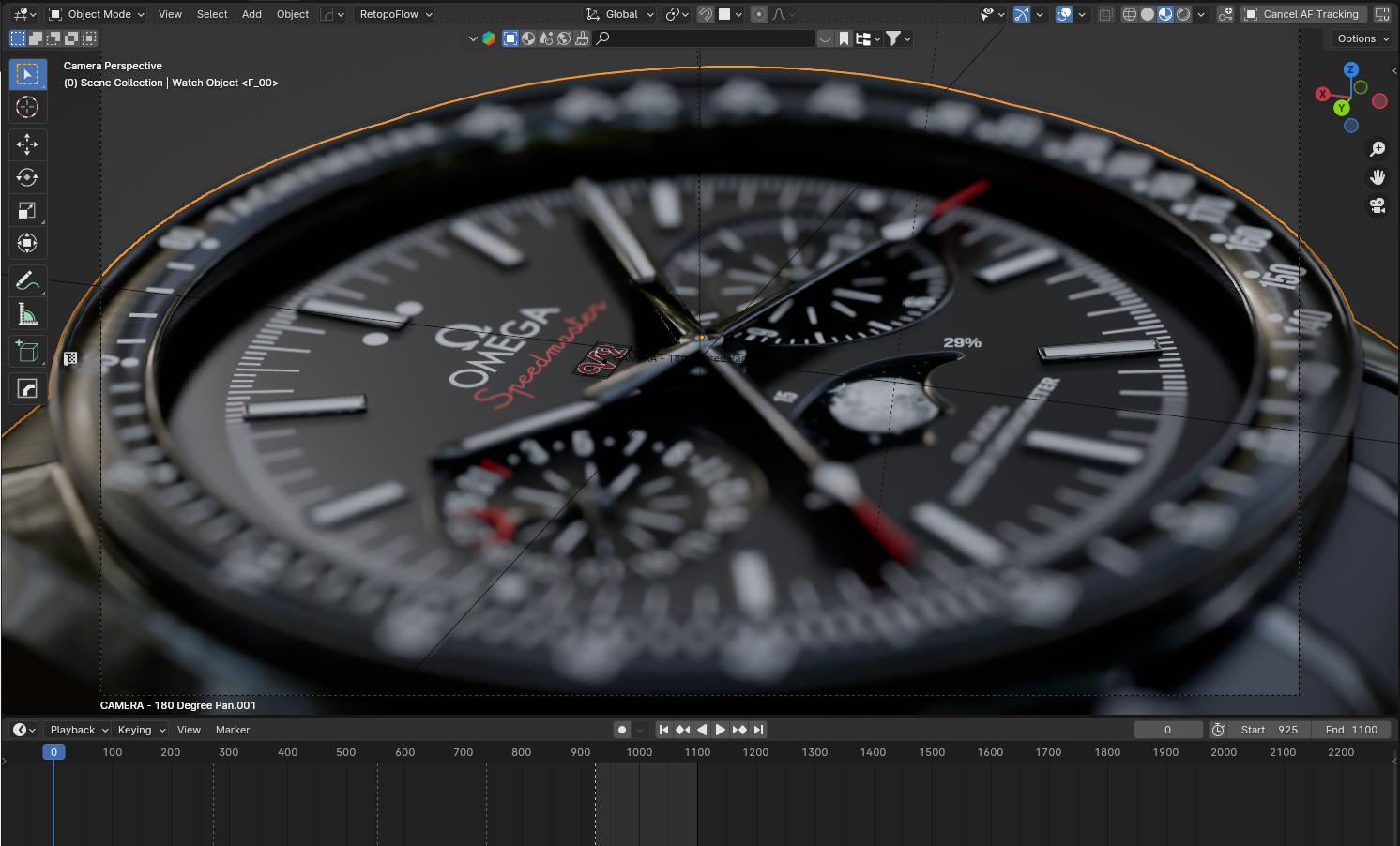Open the Object menu
The height and width of the screenshot is (846, 1400).
(293, 14)
